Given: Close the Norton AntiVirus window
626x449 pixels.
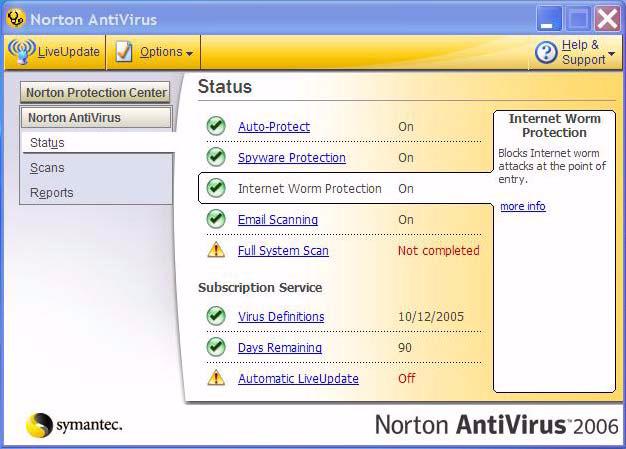Looking at the screenshot, I should point(607,18).
